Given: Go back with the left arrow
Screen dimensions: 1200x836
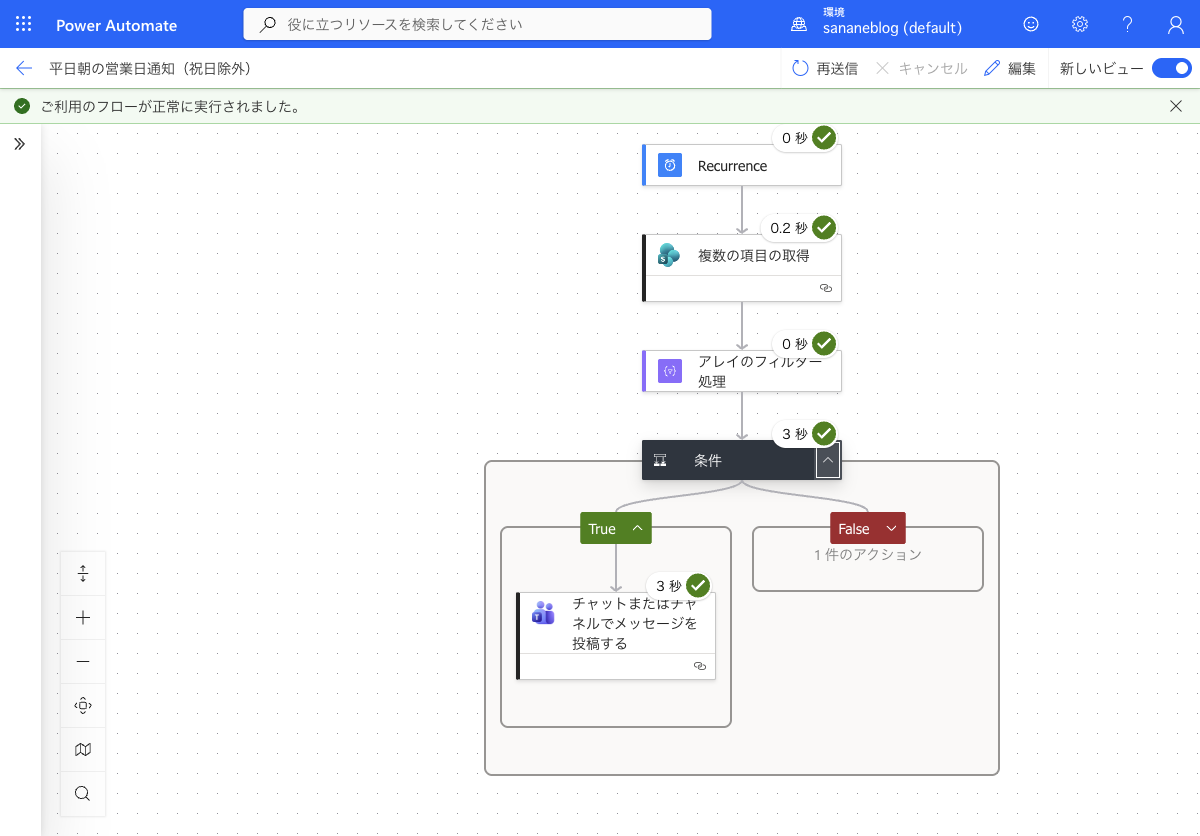Looking at the screenshot, I should 24,68.
